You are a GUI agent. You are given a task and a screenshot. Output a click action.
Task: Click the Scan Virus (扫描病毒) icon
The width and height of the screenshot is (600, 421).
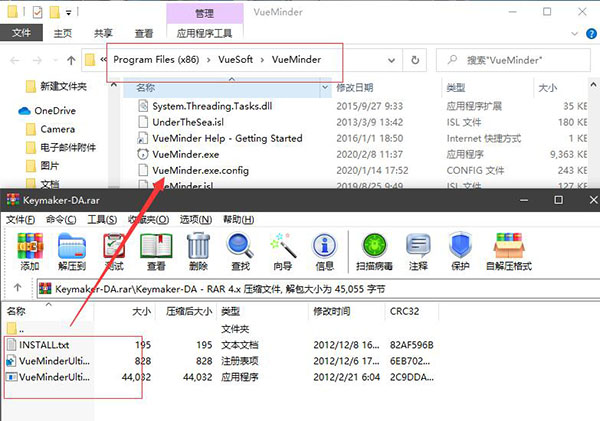(x=374, y=246)
